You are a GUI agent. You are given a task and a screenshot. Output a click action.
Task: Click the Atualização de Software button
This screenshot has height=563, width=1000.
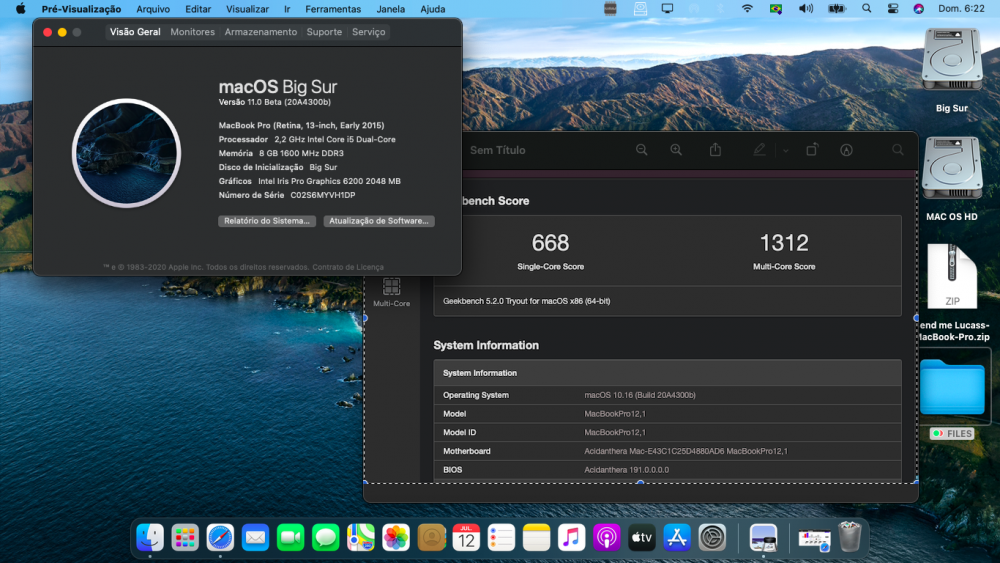pos(379,221)
